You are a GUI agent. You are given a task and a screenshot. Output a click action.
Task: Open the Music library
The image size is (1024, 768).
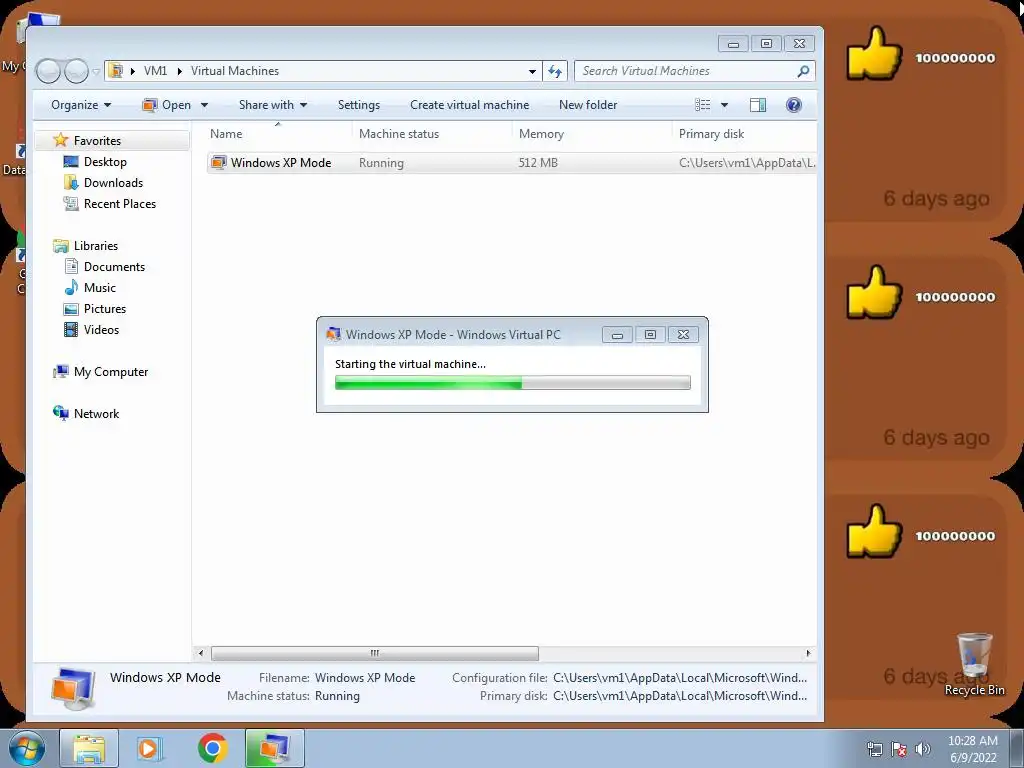99,288
